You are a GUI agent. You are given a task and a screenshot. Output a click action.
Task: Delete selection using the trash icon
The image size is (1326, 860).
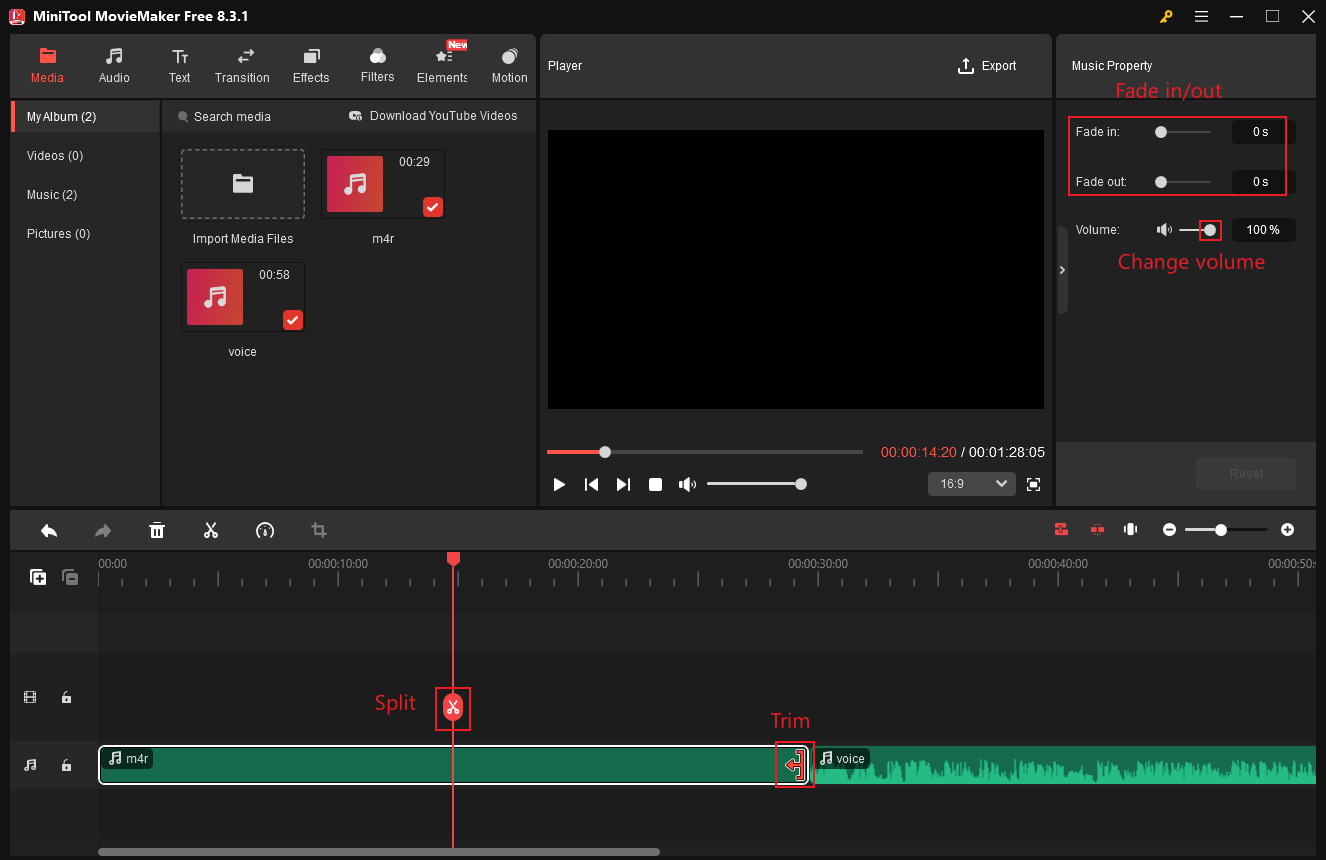pyautogui.click(x=157, y=530)
